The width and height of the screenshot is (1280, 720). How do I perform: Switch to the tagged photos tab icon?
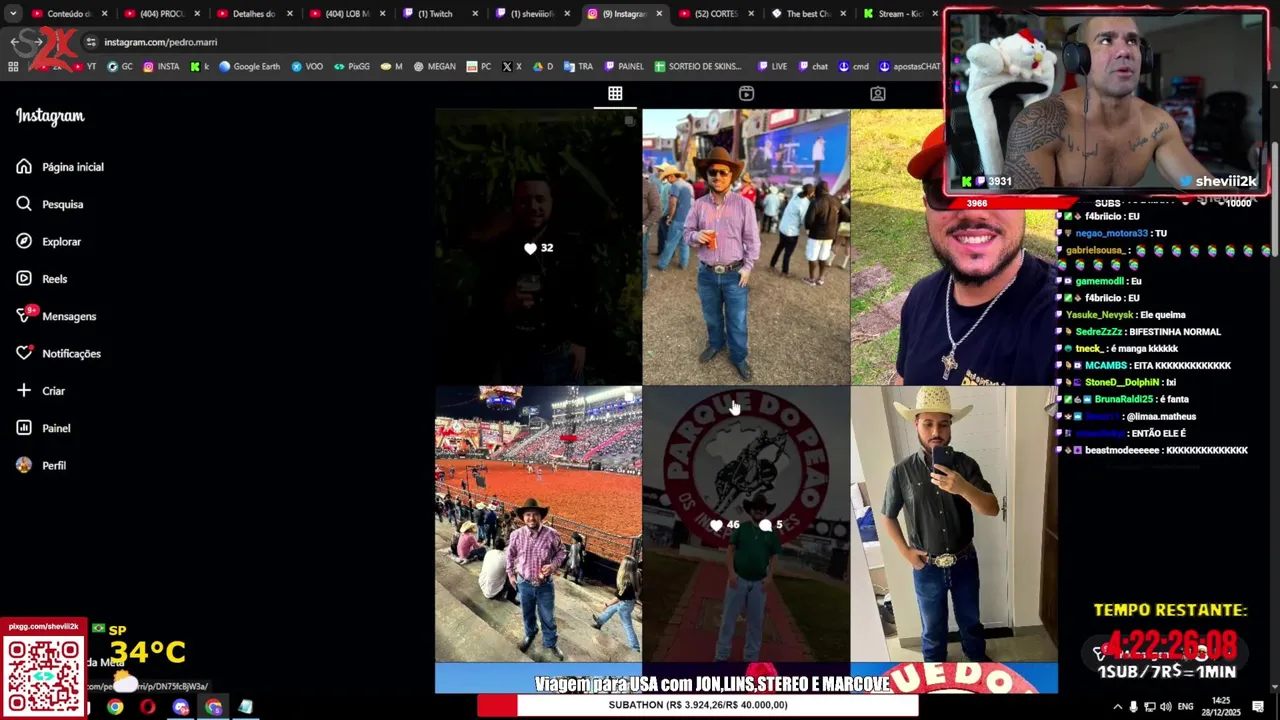tap(877, 93)
